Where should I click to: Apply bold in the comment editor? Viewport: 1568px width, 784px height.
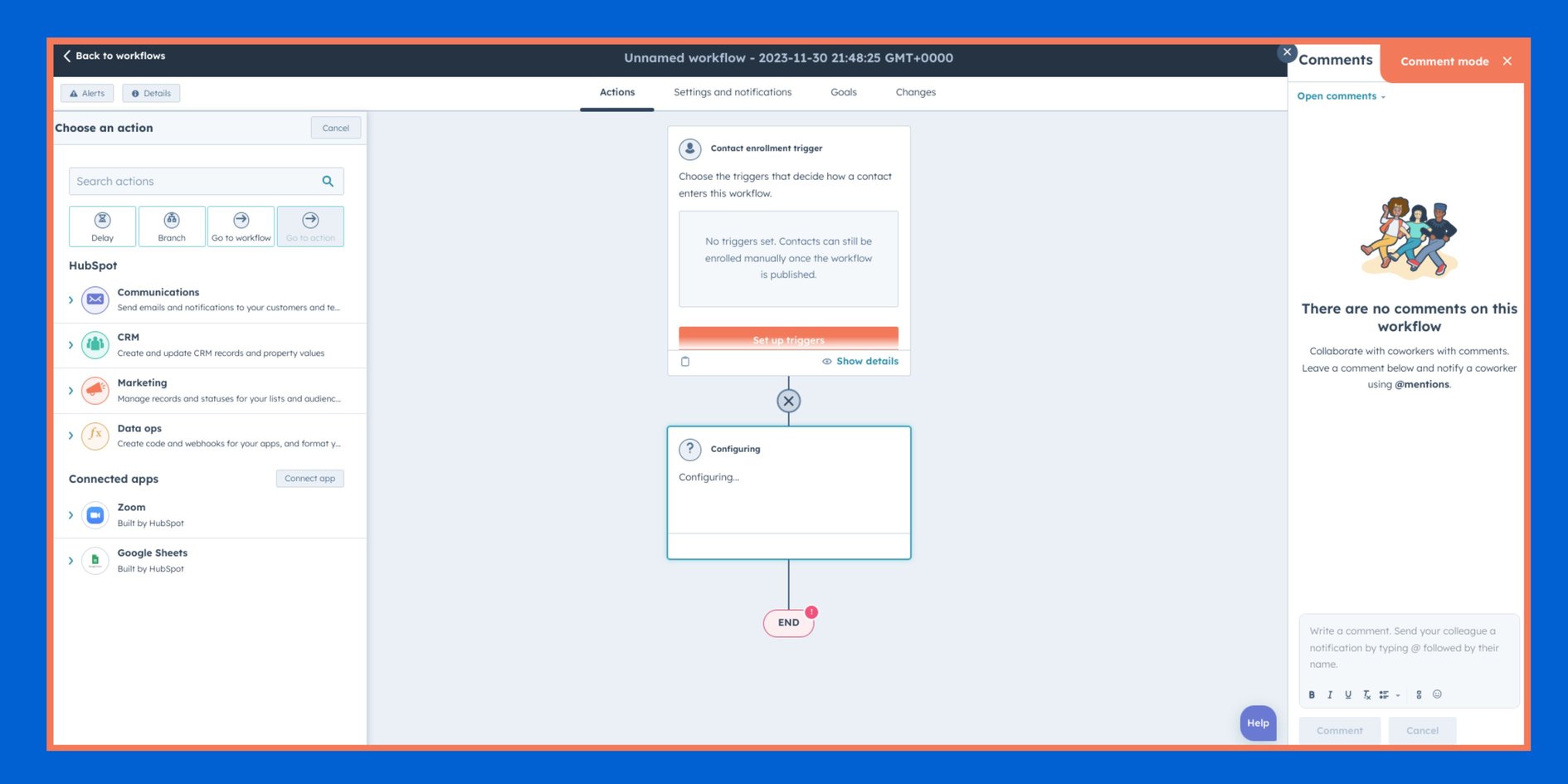1312,694
